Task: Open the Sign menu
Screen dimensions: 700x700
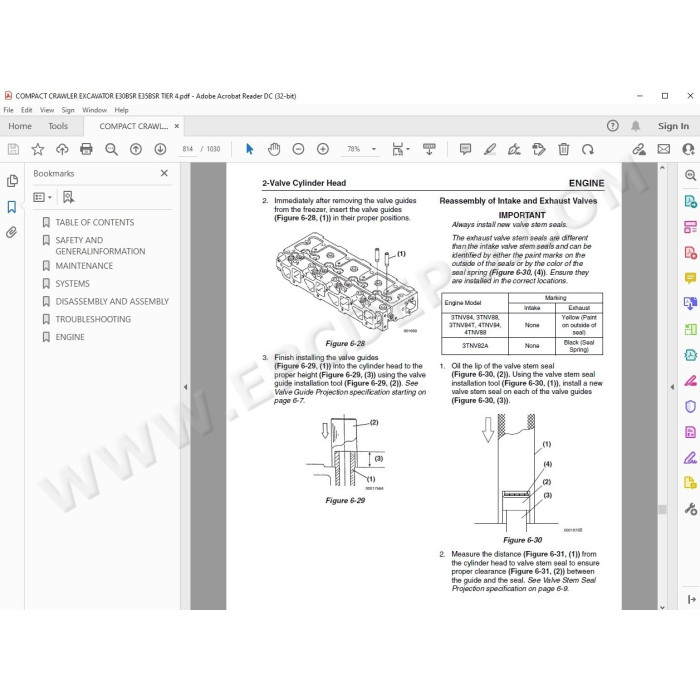Action: (68, 110)
